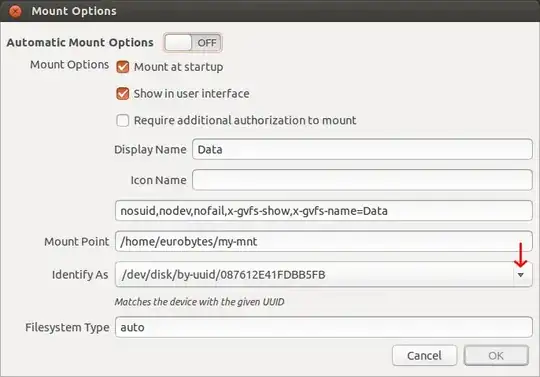
Task: Click the Automatic Mount Options heading label
Action: pos(80,43)
